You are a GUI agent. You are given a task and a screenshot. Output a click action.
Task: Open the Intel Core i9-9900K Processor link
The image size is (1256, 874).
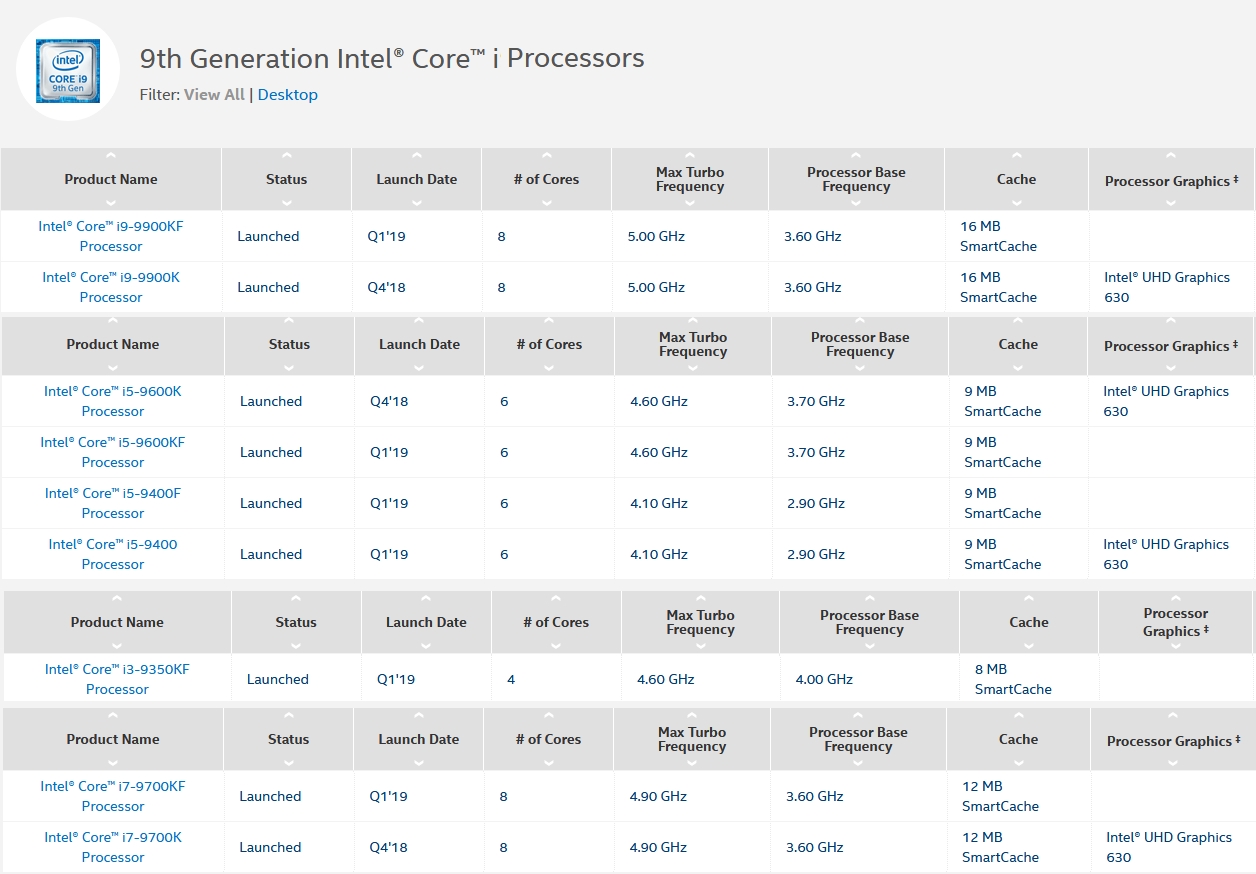[111, 287]
